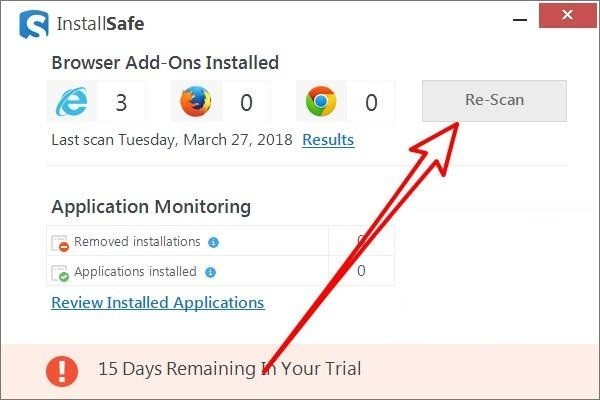Open the Results link
Viewport: 600px width, 400px height.
328,139
